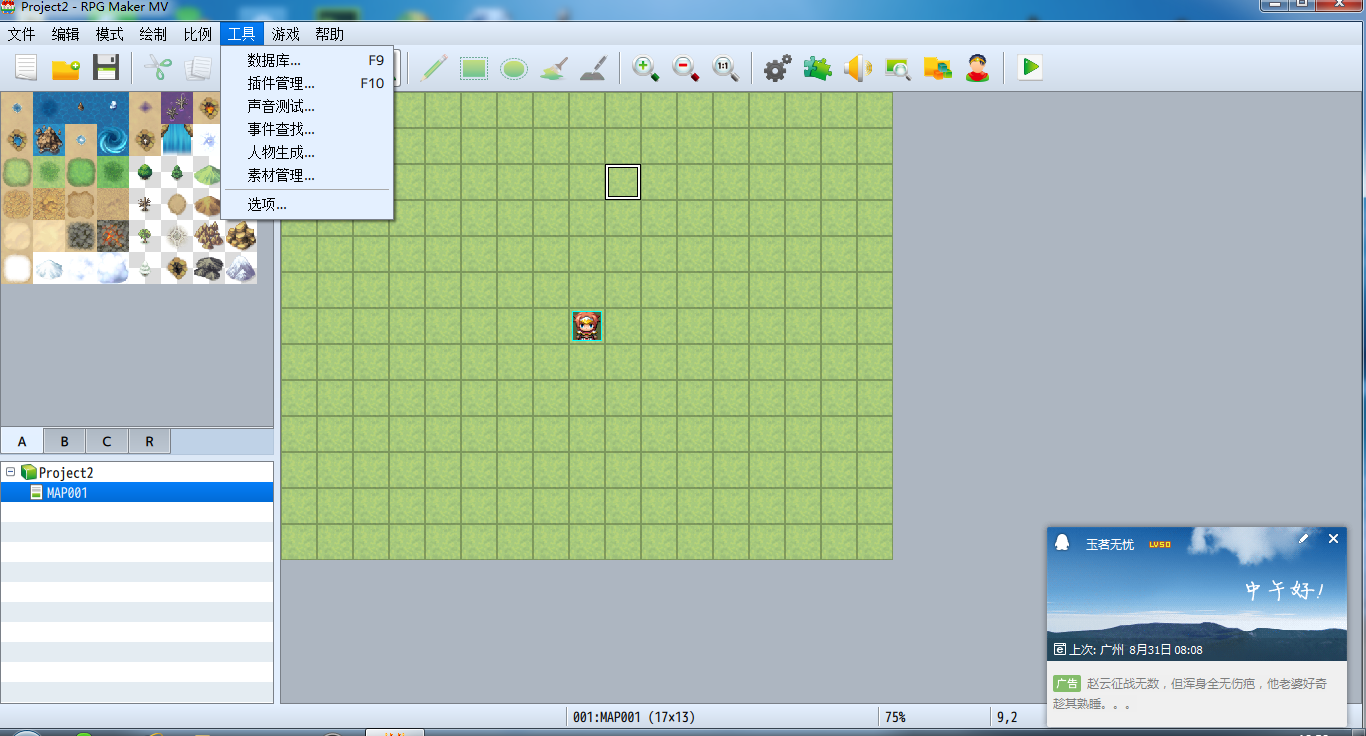
Task: Zoom in on the map
Action: [646, 68]
